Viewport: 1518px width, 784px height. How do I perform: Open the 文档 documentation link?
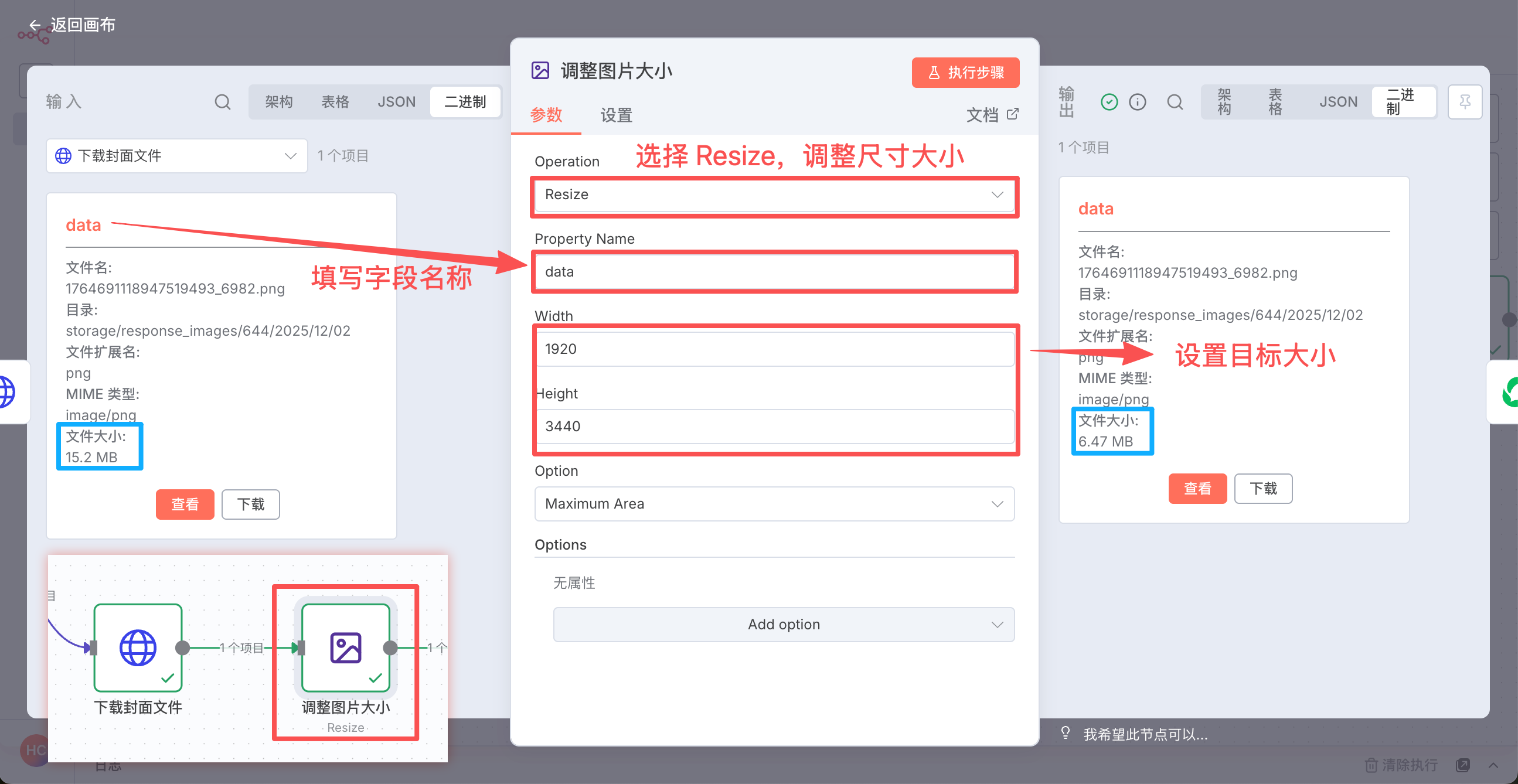pyautogui.click(x=992, y=115)
